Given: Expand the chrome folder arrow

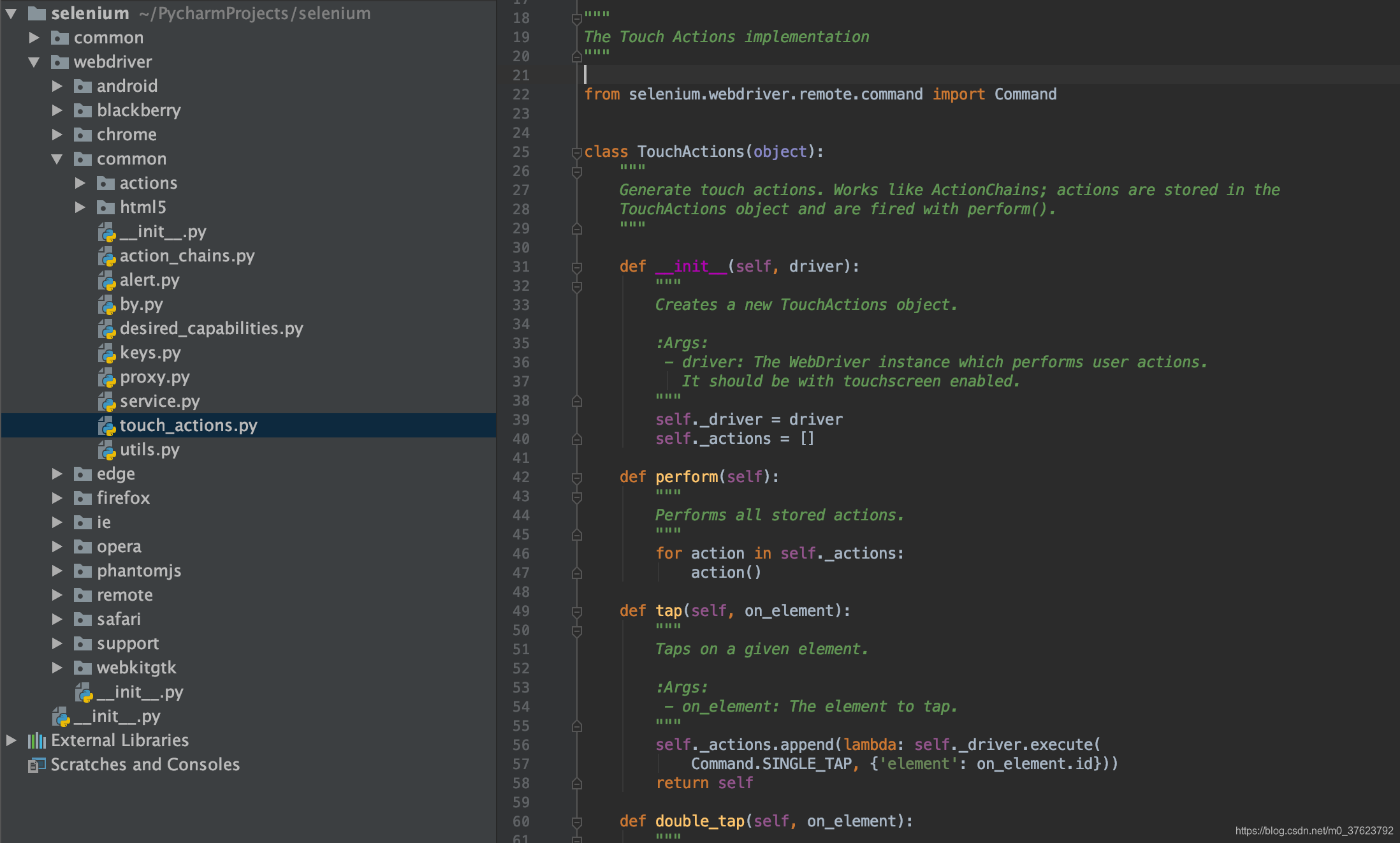Looking at the screenshot, I should (x=57, y=135).
